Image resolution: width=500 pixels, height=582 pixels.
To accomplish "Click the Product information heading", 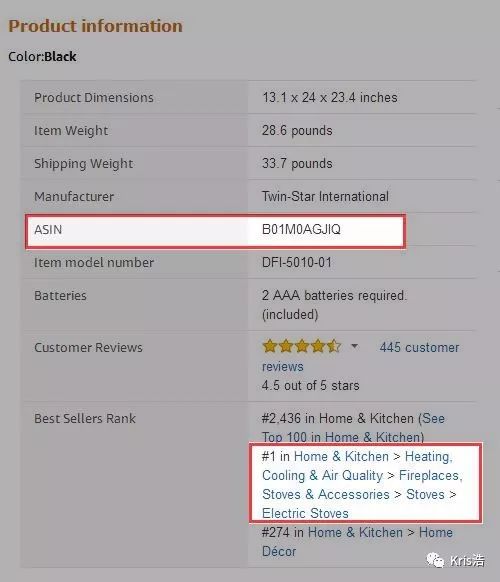I will click(95, 26).
